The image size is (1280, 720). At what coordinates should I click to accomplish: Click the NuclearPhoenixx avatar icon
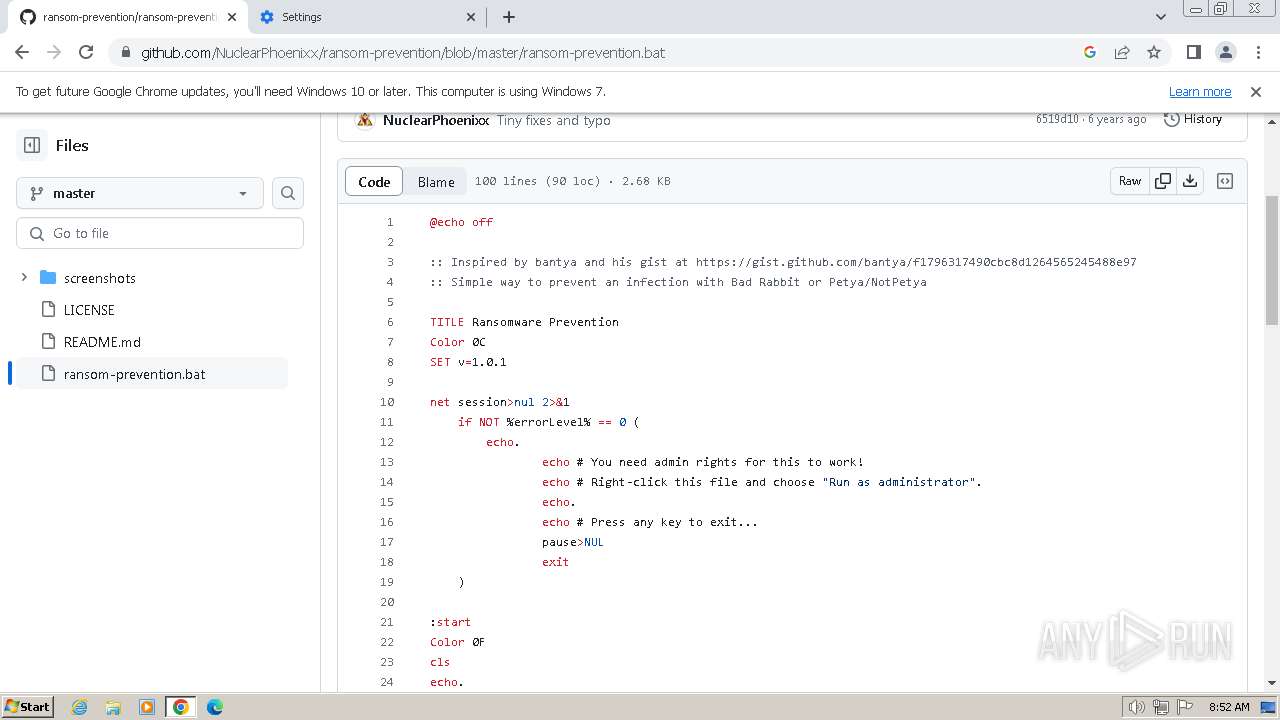pyautogui.click(x=365, y=120)
